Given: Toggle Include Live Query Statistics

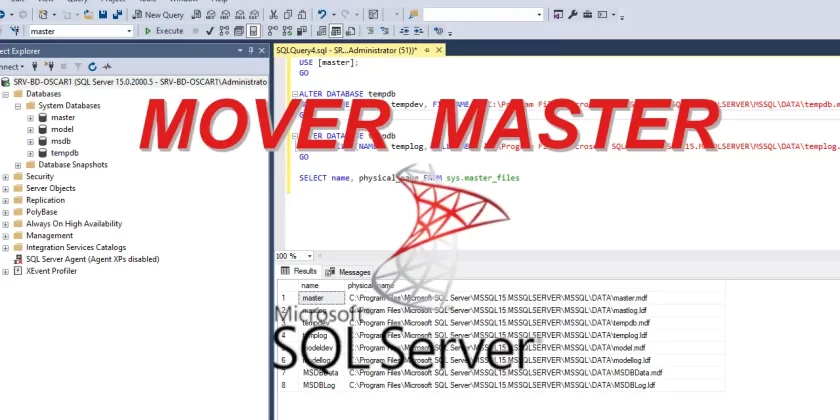Looking at the screenshot, I should 287,31.
